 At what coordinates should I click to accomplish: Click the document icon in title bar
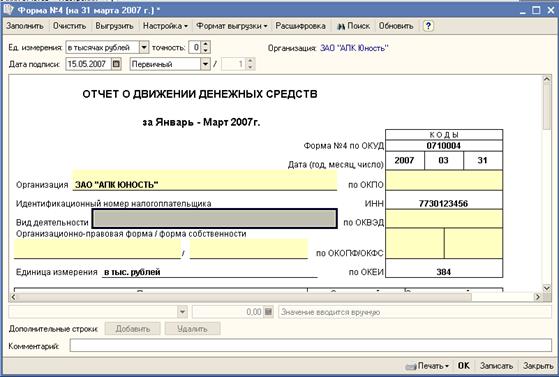[8, 10]
